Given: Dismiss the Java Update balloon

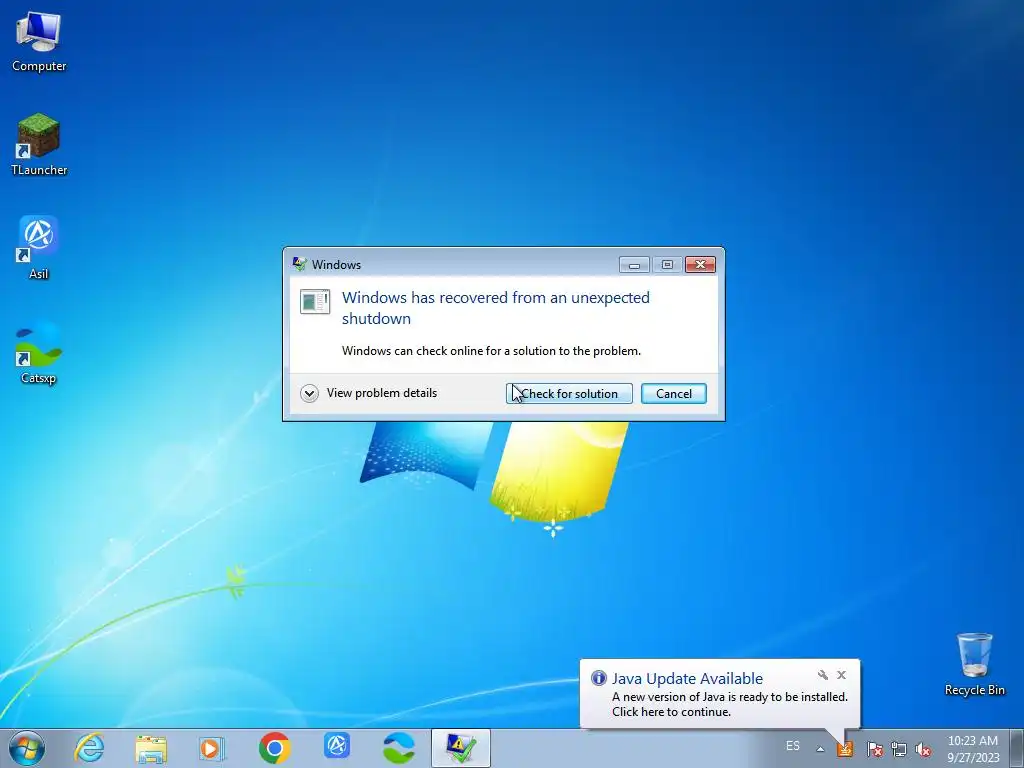Looking at the screenshot, I should point(841,675).
